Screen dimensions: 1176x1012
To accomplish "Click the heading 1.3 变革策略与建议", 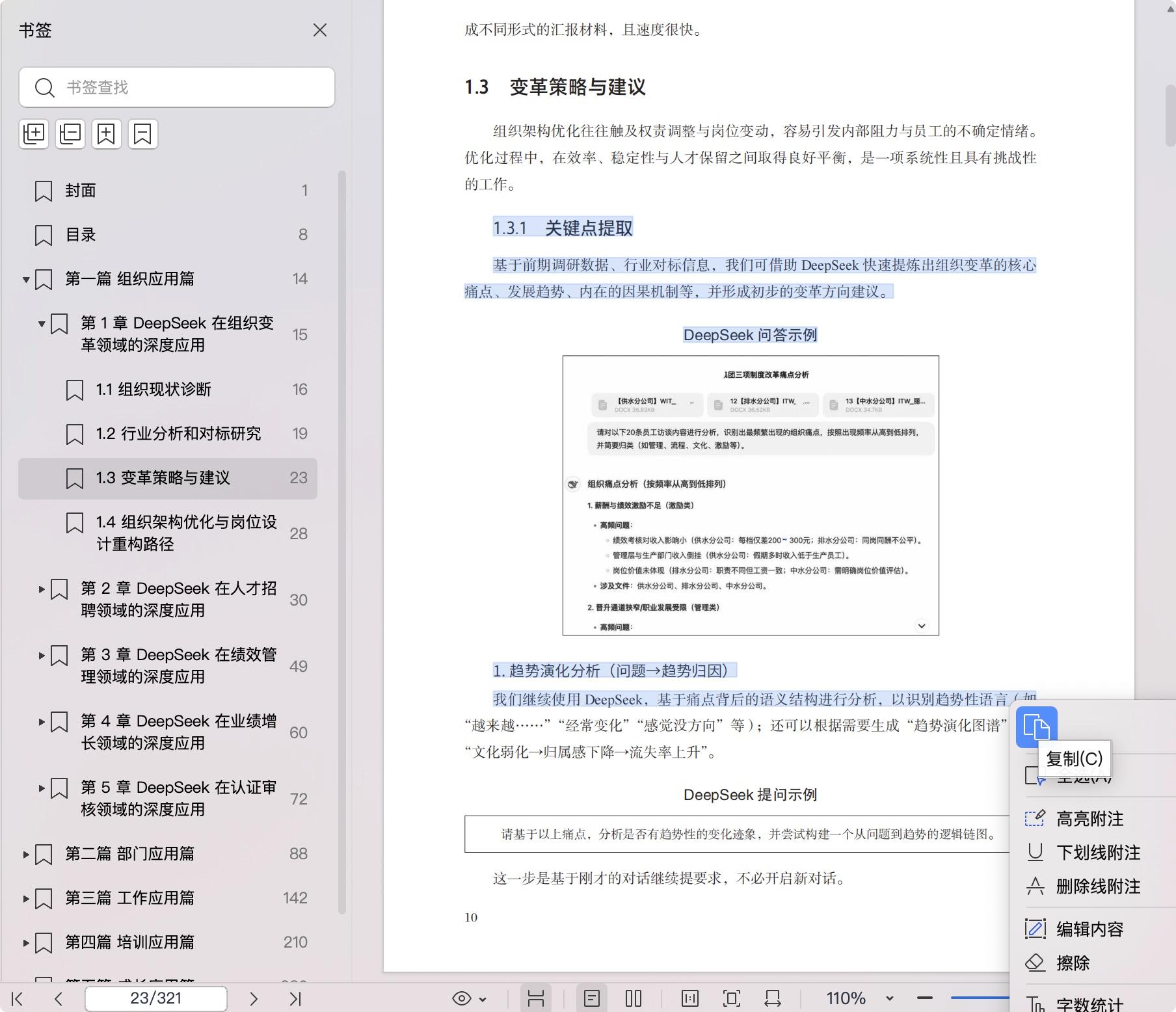I will point(555,87).
